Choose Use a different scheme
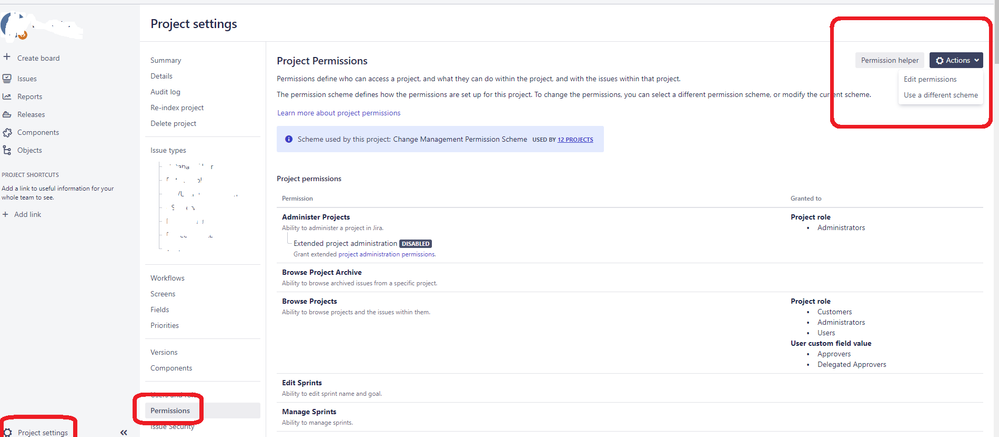Screen dimensions: 999x437 940,95
